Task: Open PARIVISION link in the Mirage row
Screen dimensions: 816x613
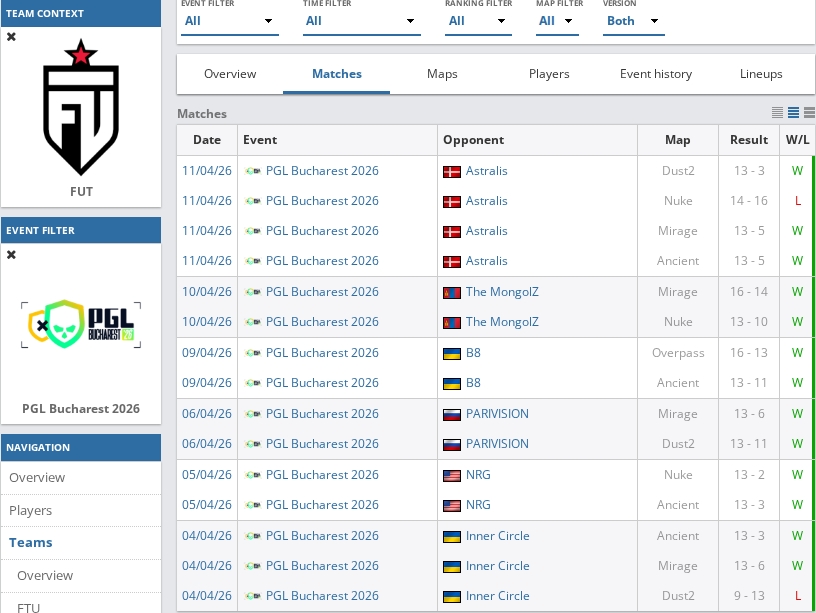Action: tap(497, 414)
